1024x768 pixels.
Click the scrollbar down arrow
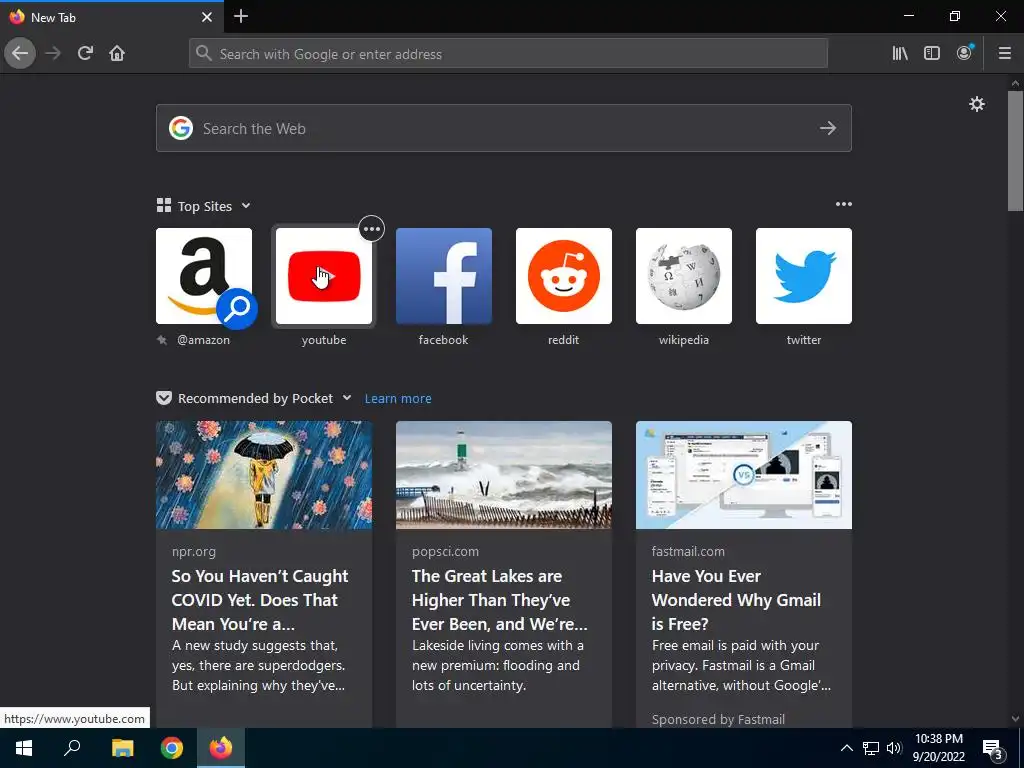[x=1015, y=719]
